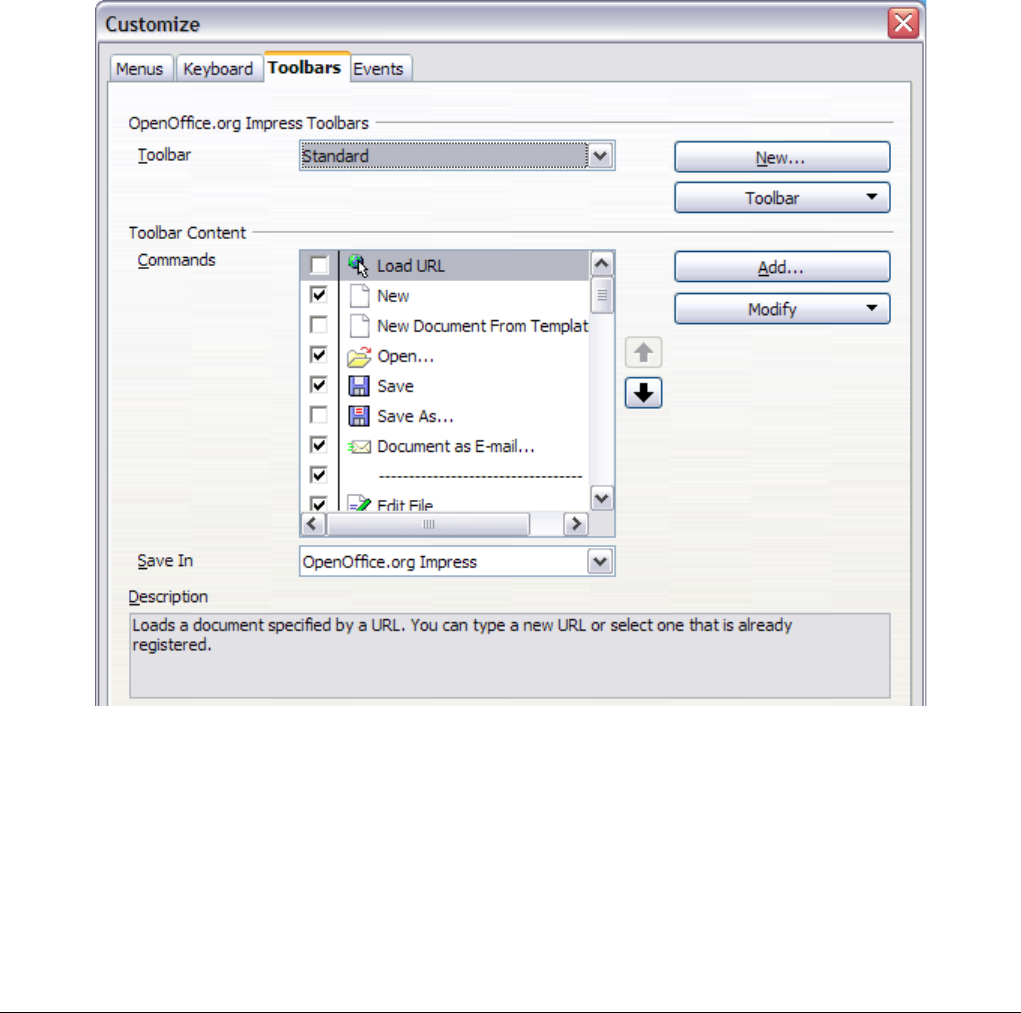Uncheck the Open... command checkbox
Screen dimensions: 1021x1013
pyautogui.click(x=319, y=355)
